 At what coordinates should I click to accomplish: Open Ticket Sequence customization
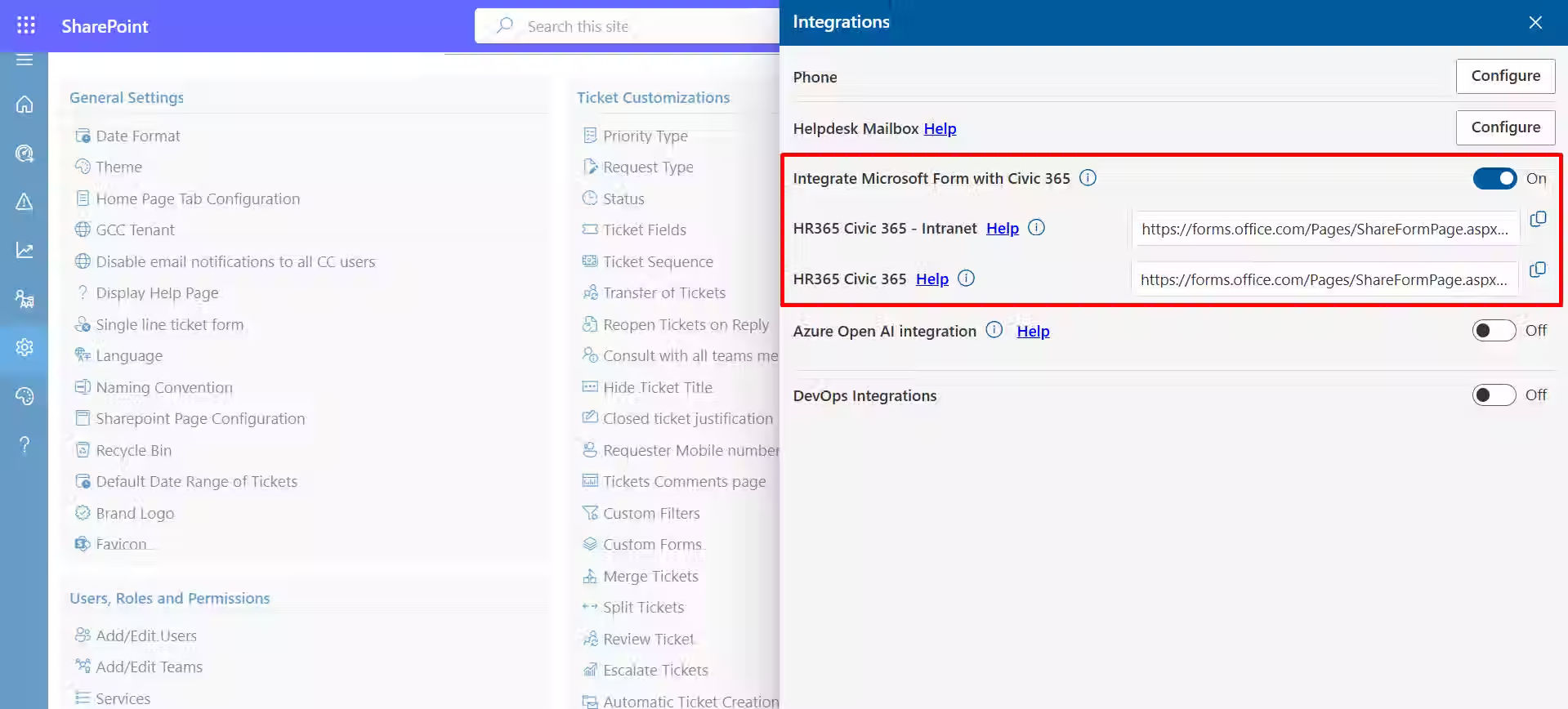658,261
